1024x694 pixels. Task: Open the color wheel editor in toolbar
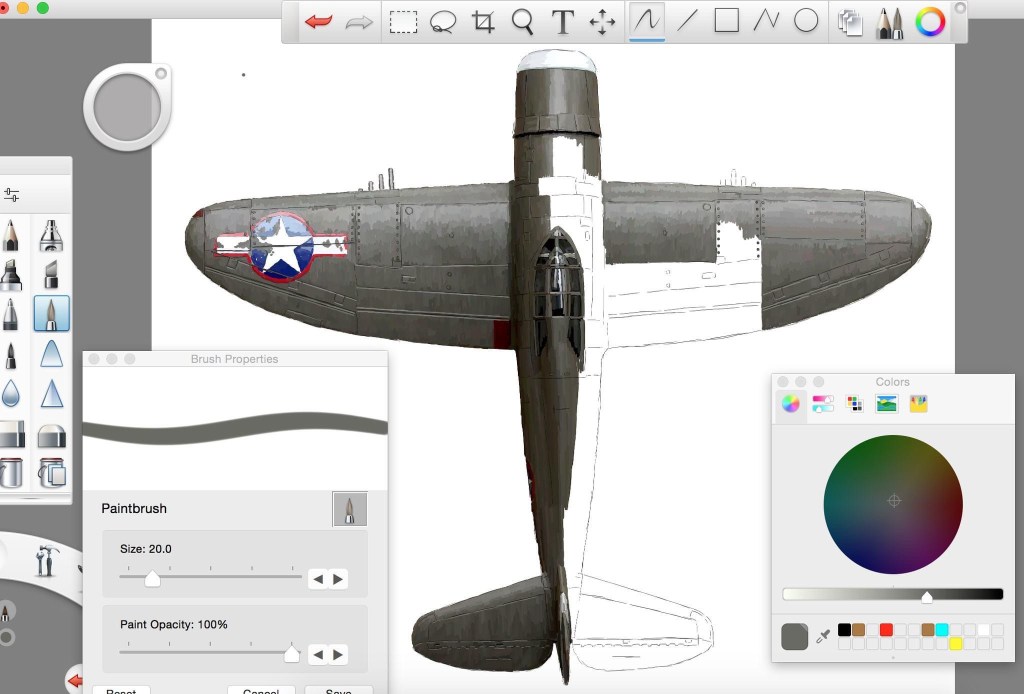pos(930,21)
